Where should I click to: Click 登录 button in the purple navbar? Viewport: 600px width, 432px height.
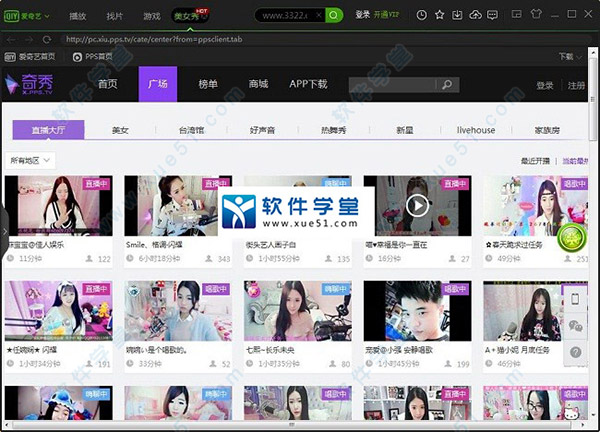click(545, 86)
